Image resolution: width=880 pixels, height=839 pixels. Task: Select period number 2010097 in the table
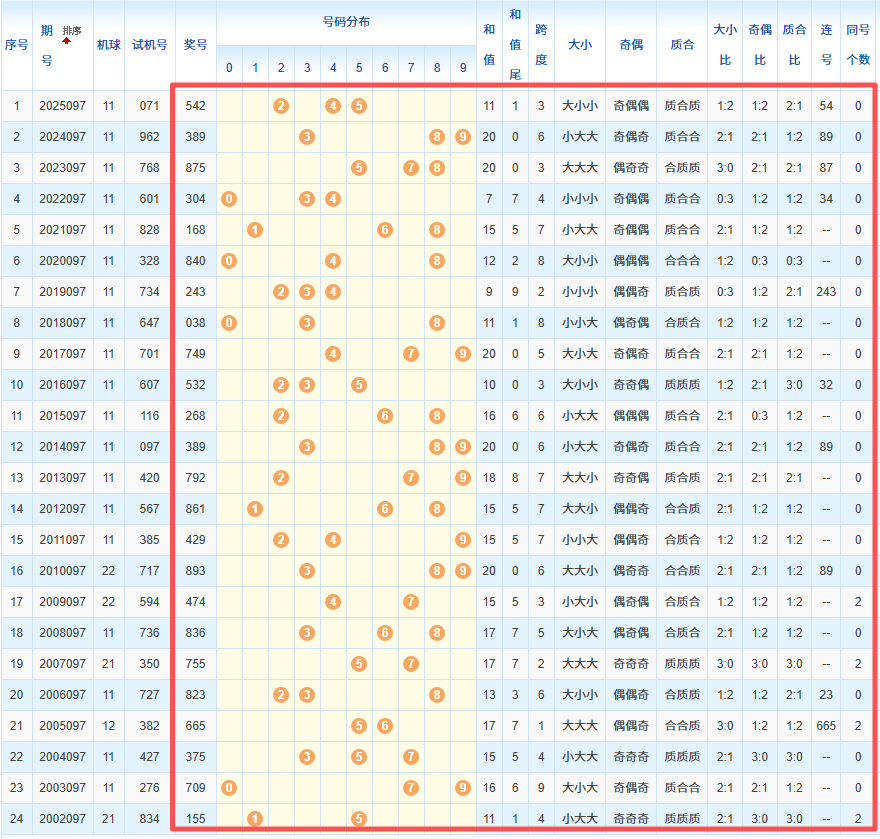pyautogui.click(x=62, y=571)
